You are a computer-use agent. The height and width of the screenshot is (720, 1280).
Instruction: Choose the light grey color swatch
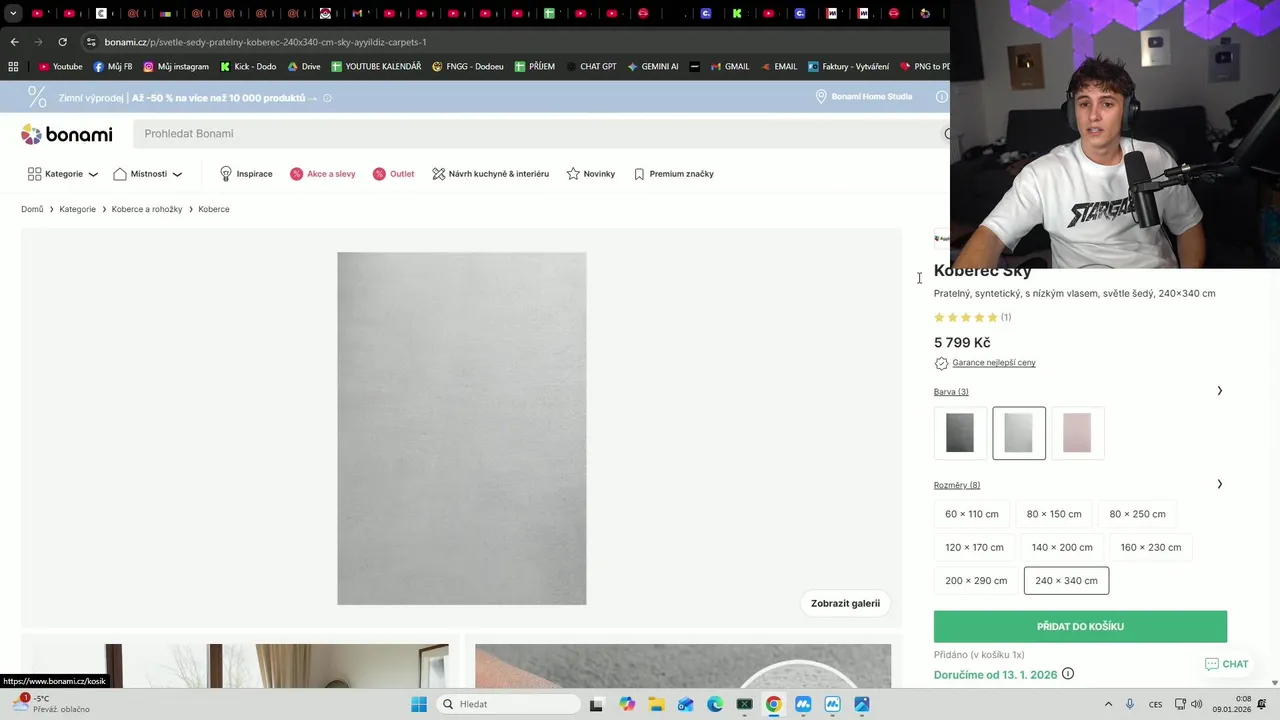pos(1019,433)
